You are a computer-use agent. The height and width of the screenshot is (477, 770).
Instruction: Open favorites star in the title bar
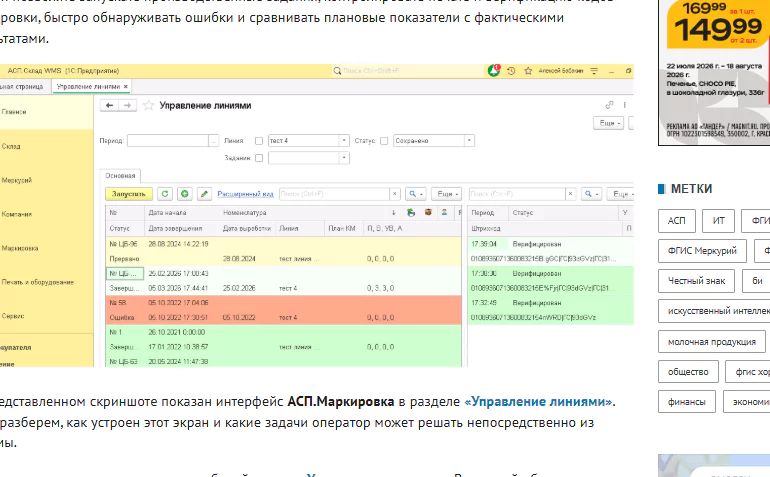click(x=528, y=71)
